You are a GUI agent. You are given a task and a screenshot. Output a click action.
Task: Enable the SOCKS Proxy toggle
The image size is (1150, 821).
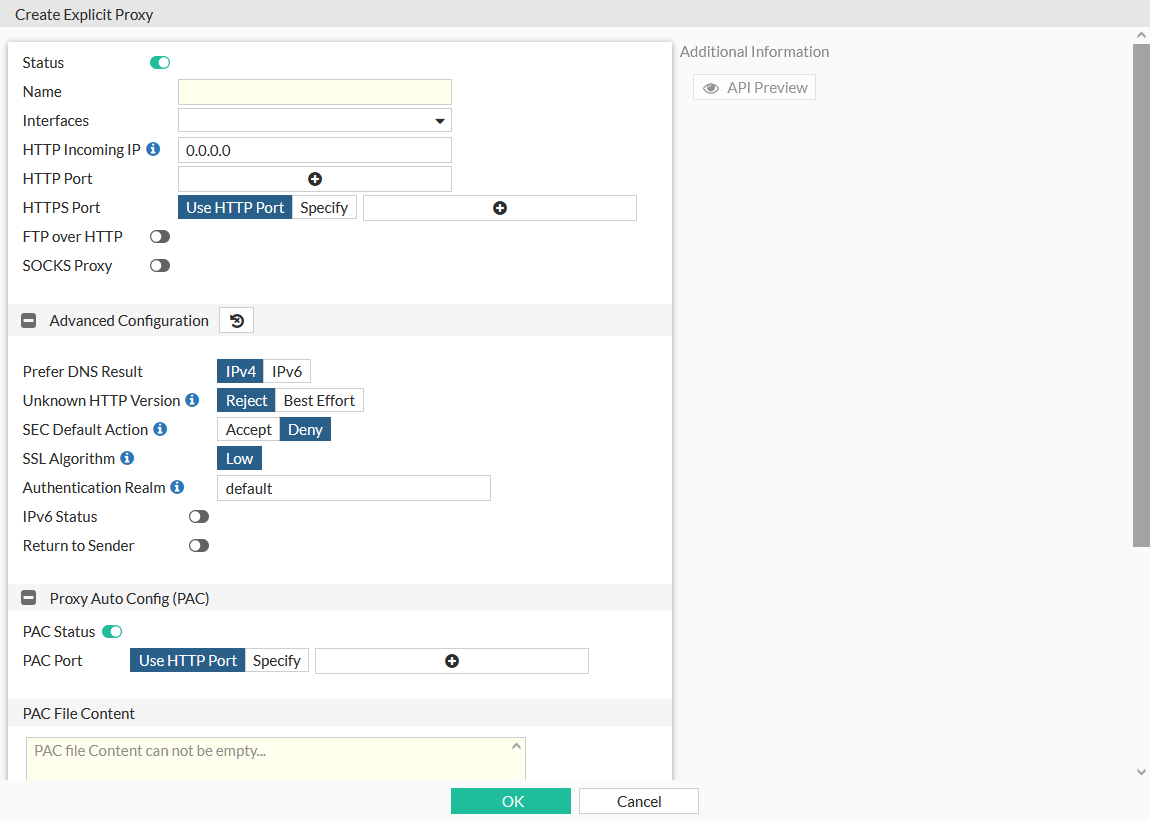pos(160,266)
